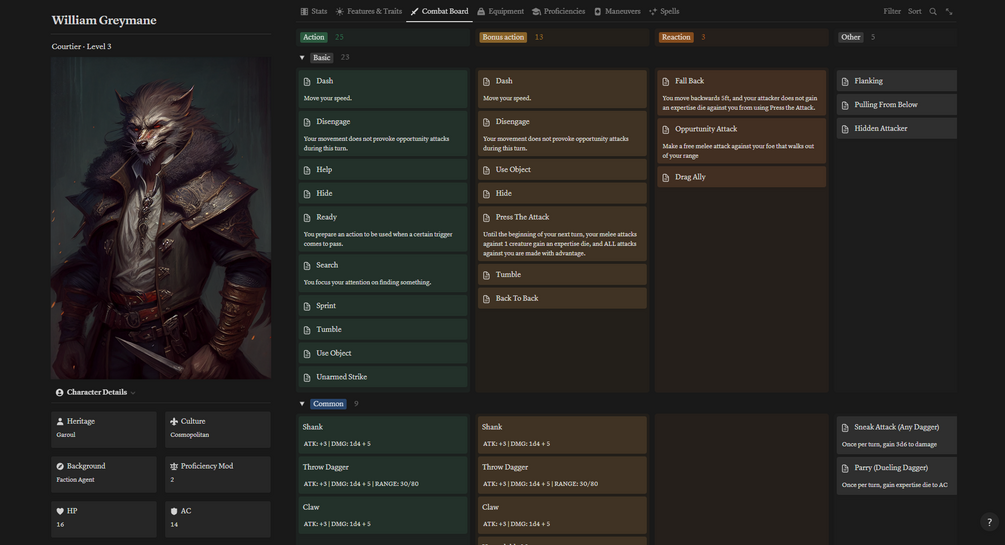Click the Hidden Attacker page icon
1005x545 pixels.
pos(845,129)
